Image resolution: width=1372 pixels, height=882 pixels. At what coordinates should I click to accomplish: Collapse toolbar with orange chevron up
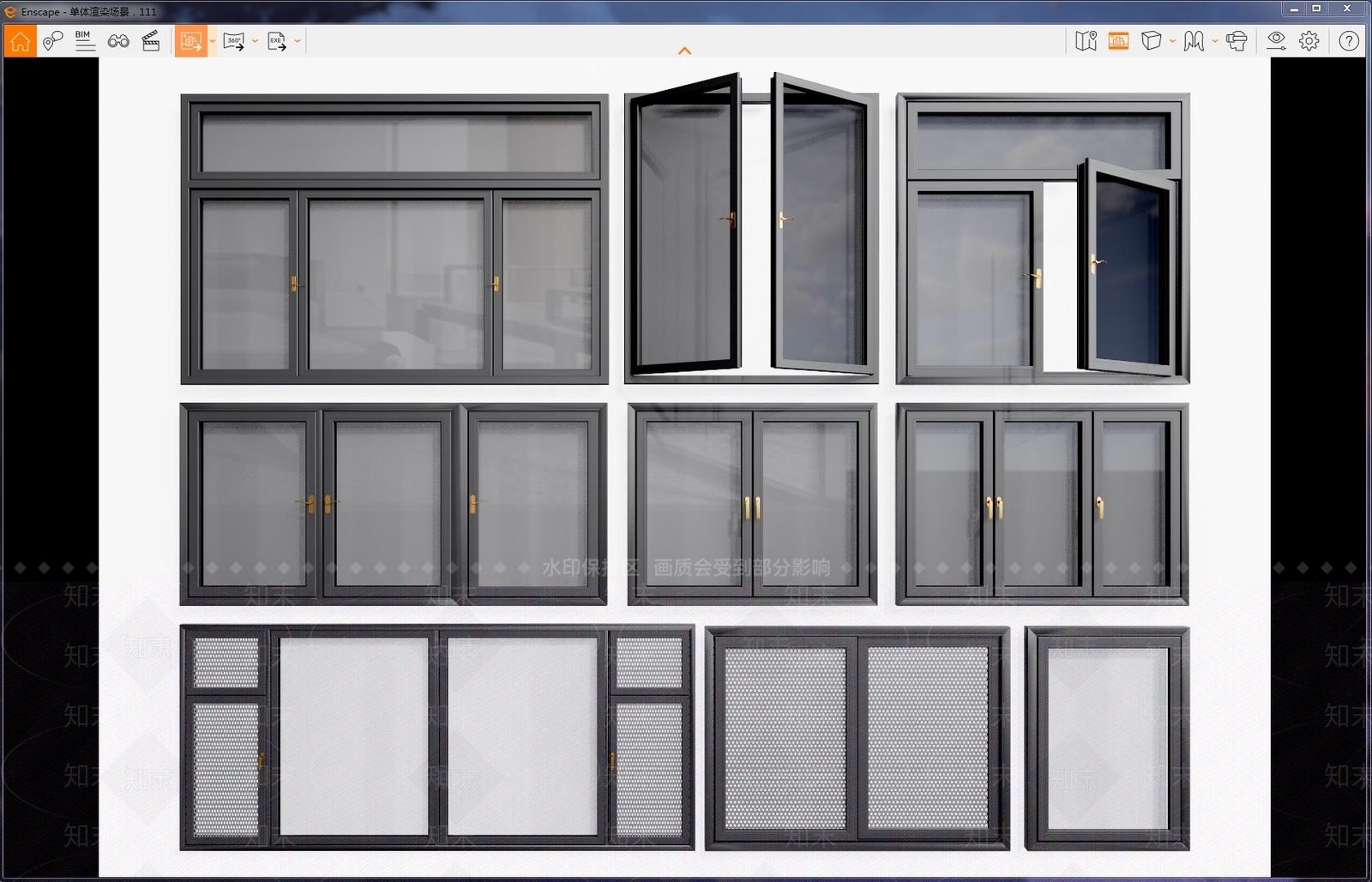(684, 51)
